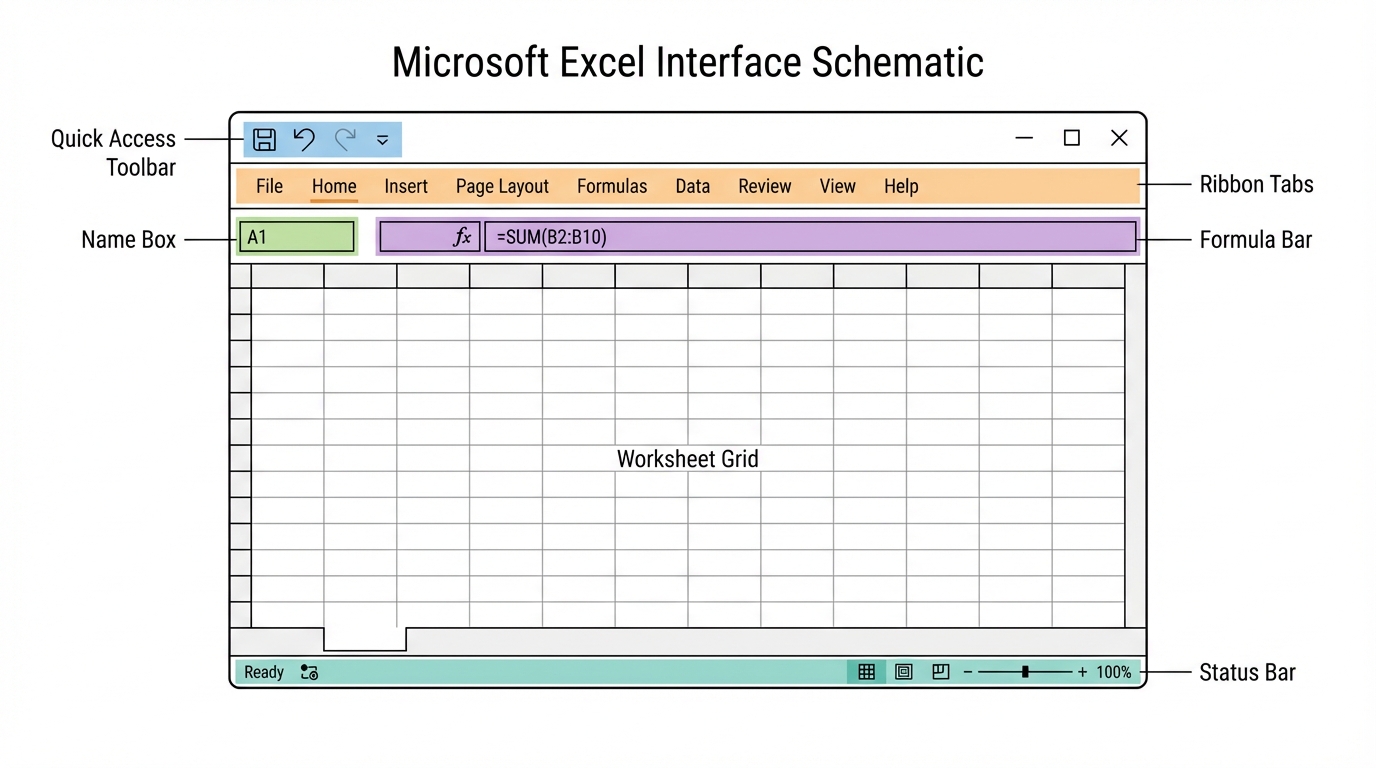The image size is (1376, 768).
Task: Open the Formulas ribbon tab
Action: click(x=612, y=186)
